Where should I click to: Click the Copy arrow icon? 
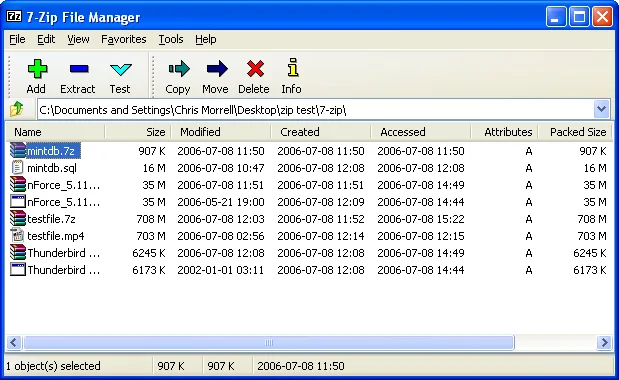click(179, 69)
